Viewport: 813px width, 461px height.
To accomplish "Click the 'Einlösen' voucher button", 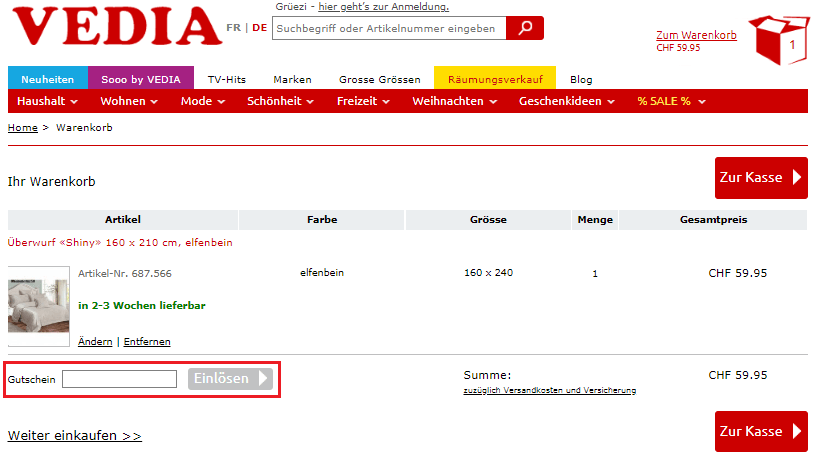I will [x=230, y=379].
